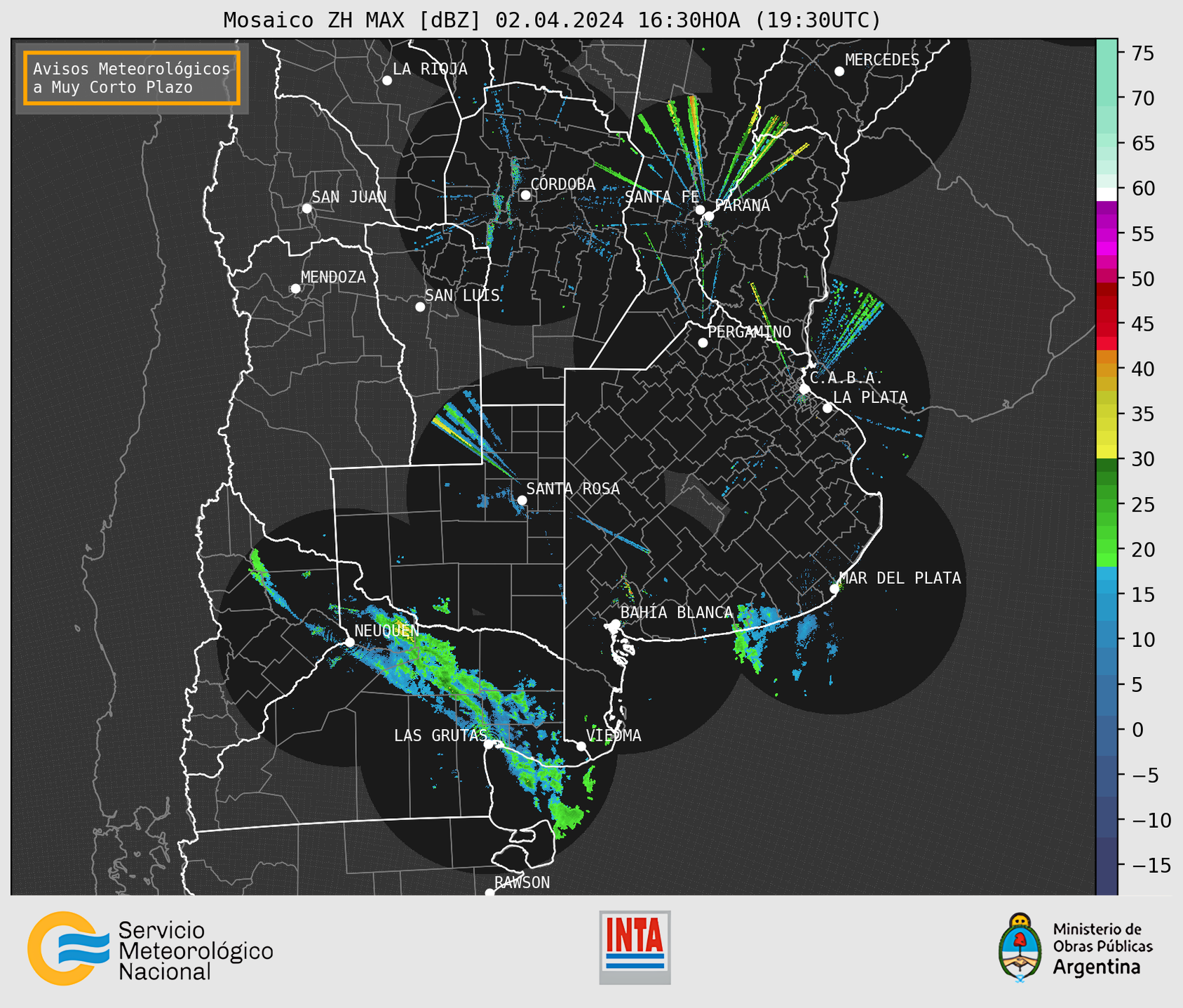Pick the white 60 dBZ color band
This screenshot has width=1183, height=1008.
pos(1107,194)
